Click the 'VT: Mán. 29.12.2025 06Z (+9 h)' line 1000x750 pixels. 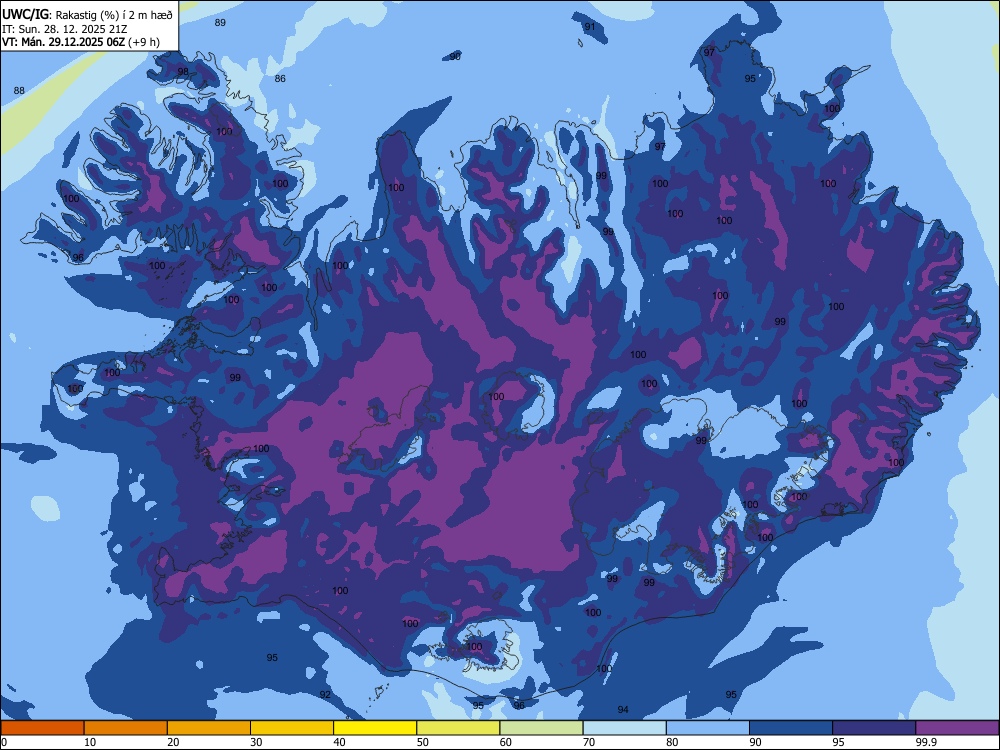pyautogui.click(x=81, y=42)
